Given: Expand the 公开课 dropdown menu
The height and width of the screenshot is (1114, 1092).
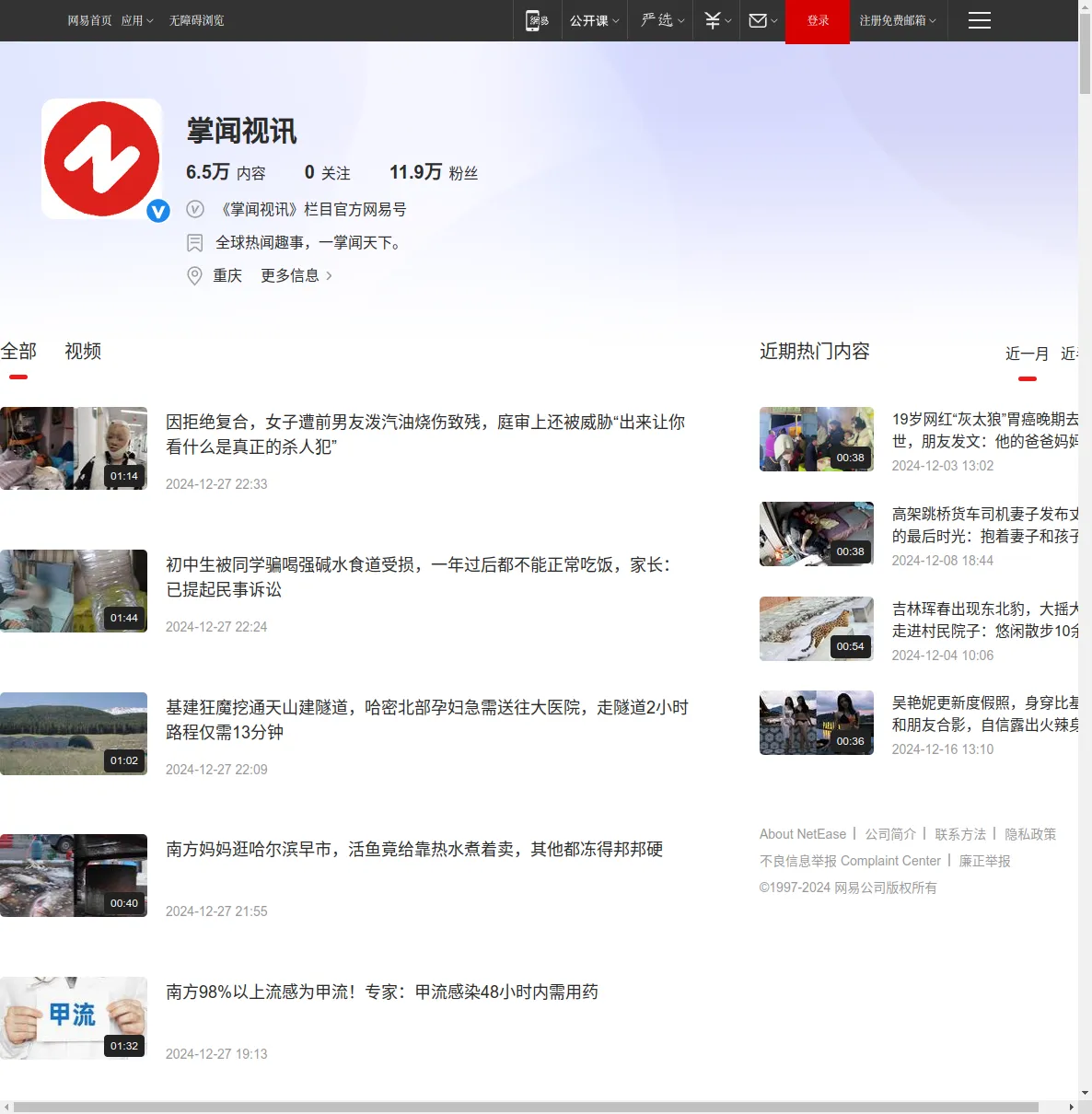Looking at the screenshot, I should [x=594, y=20].
